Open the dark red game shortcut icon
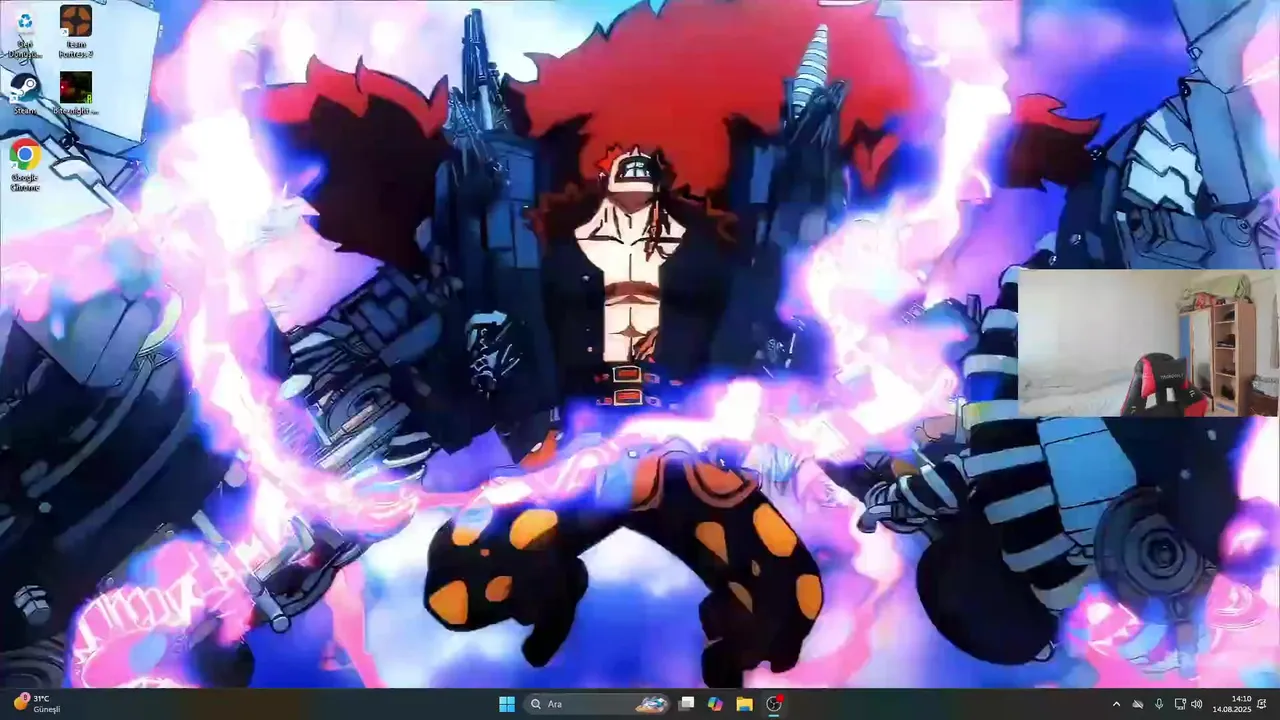 coord(76,92)
